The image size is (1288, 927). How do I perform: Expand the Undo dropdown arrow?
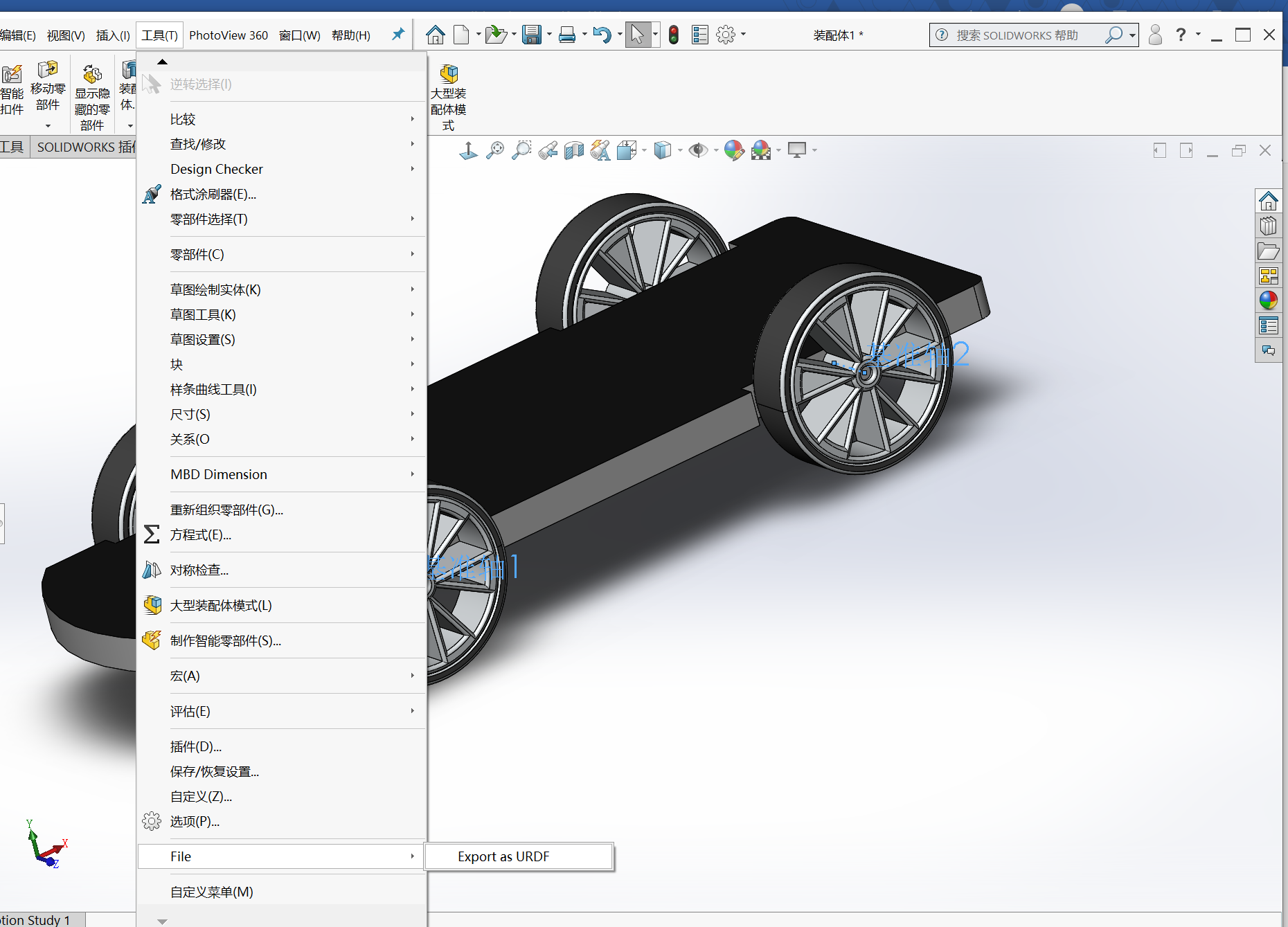click(x=619, y=35)
